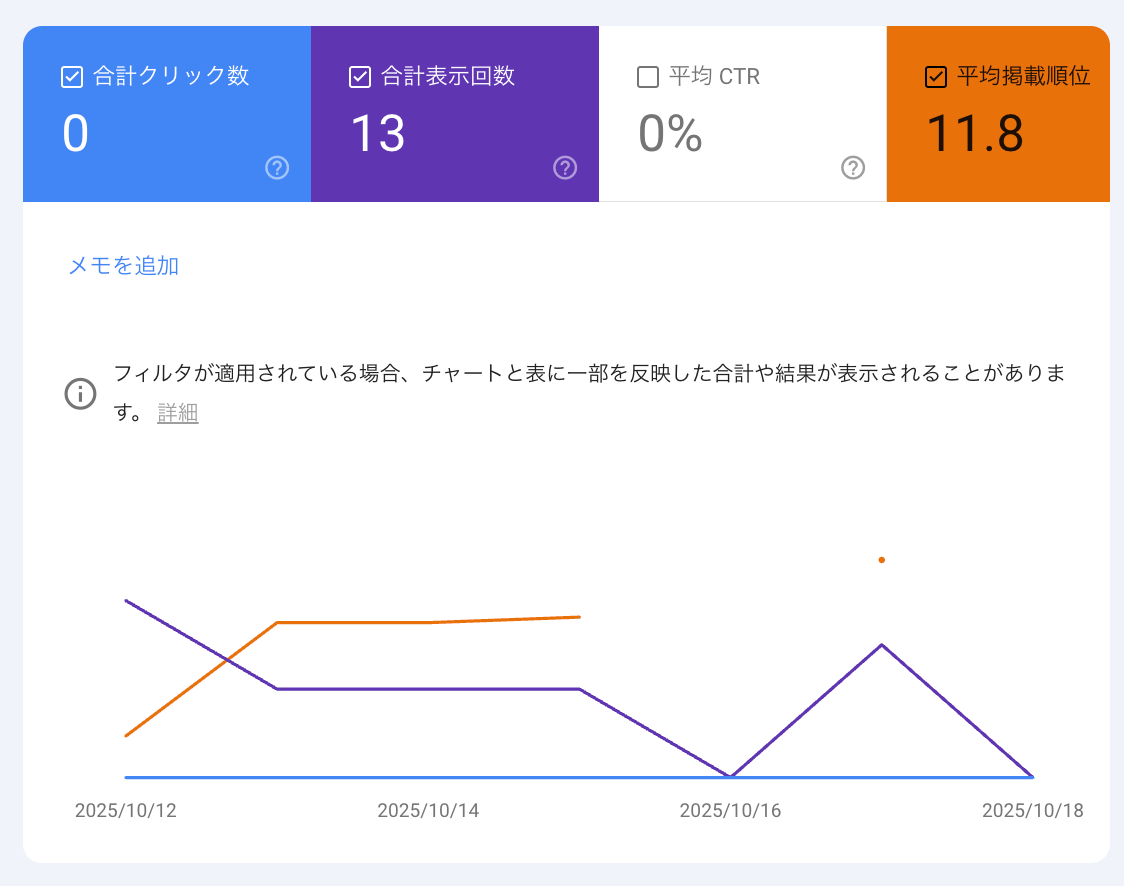Click the purple line's peak after 2025/10/16
Viewport: 1124px width, 886px height.
click(881, 645)
